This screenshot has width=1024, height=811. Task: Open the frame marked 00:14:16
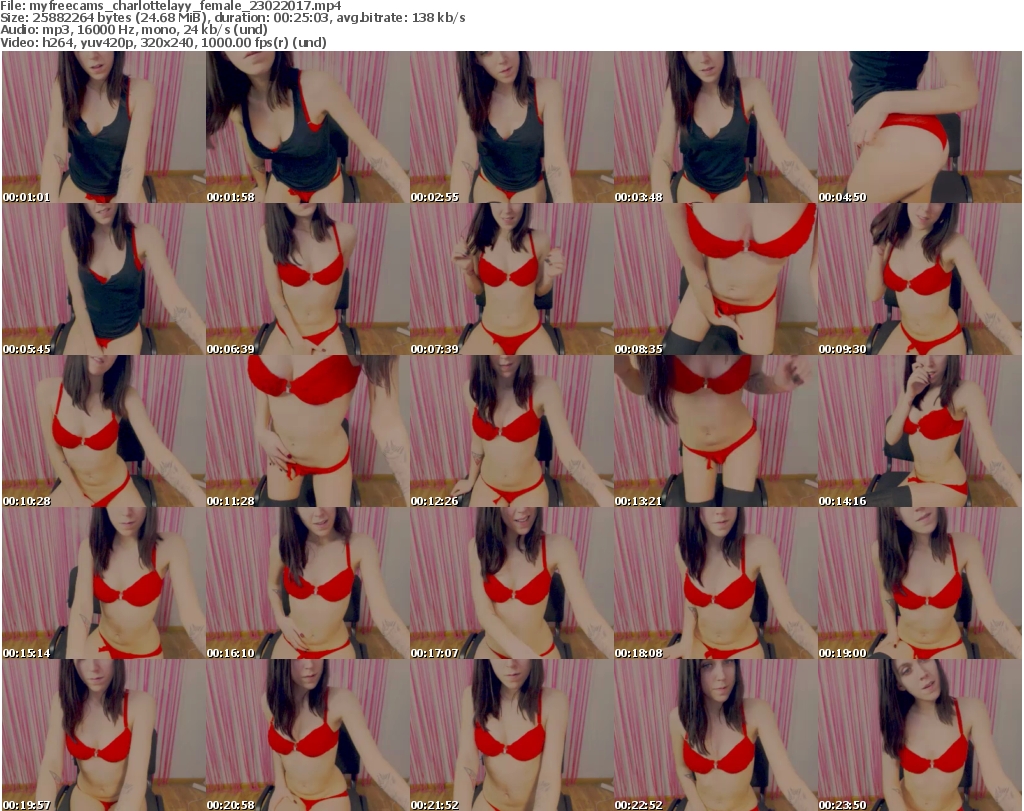click(920, 432)
